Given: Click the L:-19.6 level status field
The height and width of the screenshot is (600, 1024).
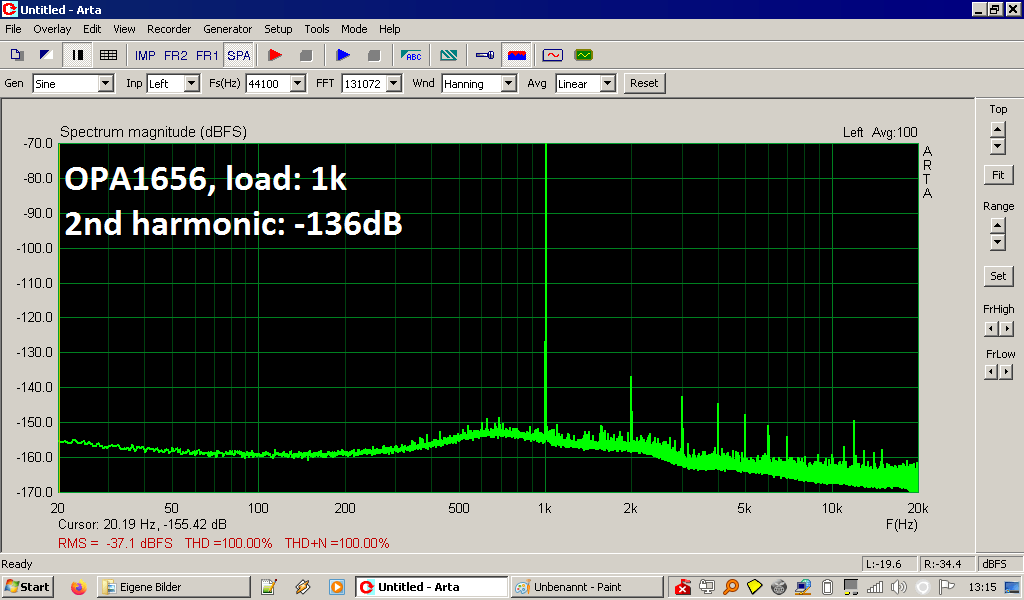Looking at the screenshot, I should (x=889, y=563).
